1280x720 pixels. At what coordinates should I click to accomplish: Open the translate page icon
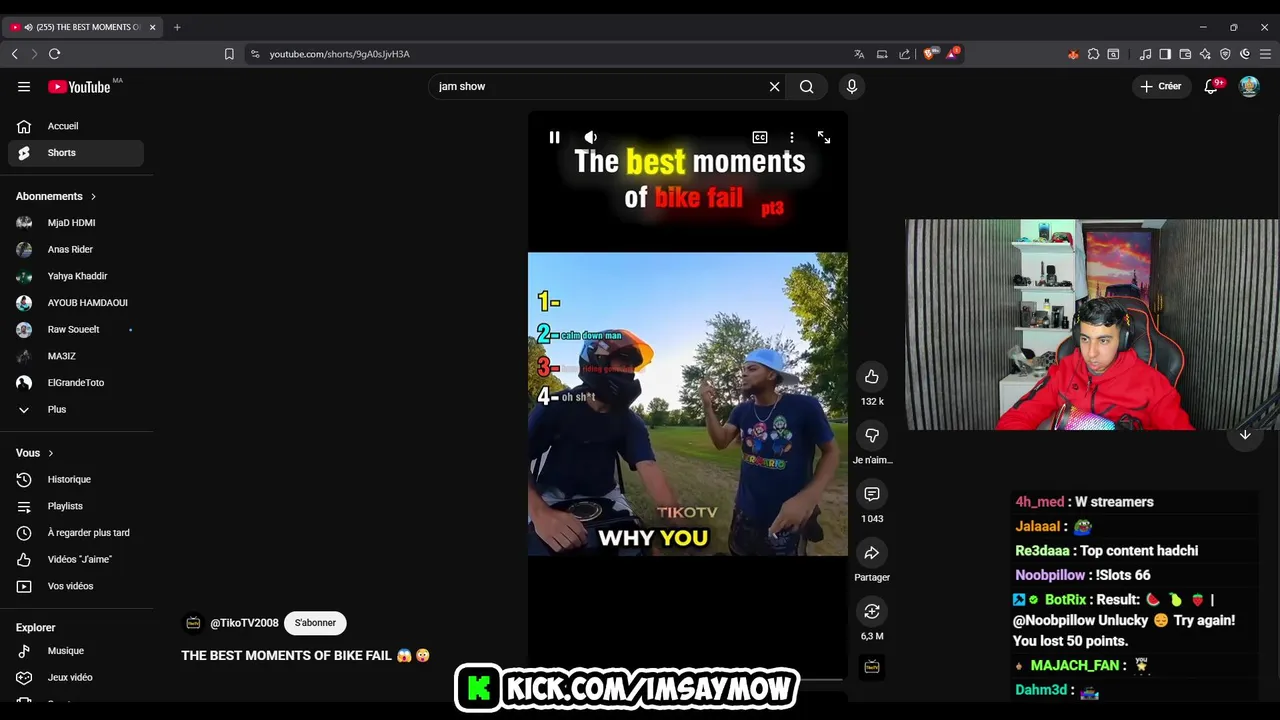click(859, 54)
